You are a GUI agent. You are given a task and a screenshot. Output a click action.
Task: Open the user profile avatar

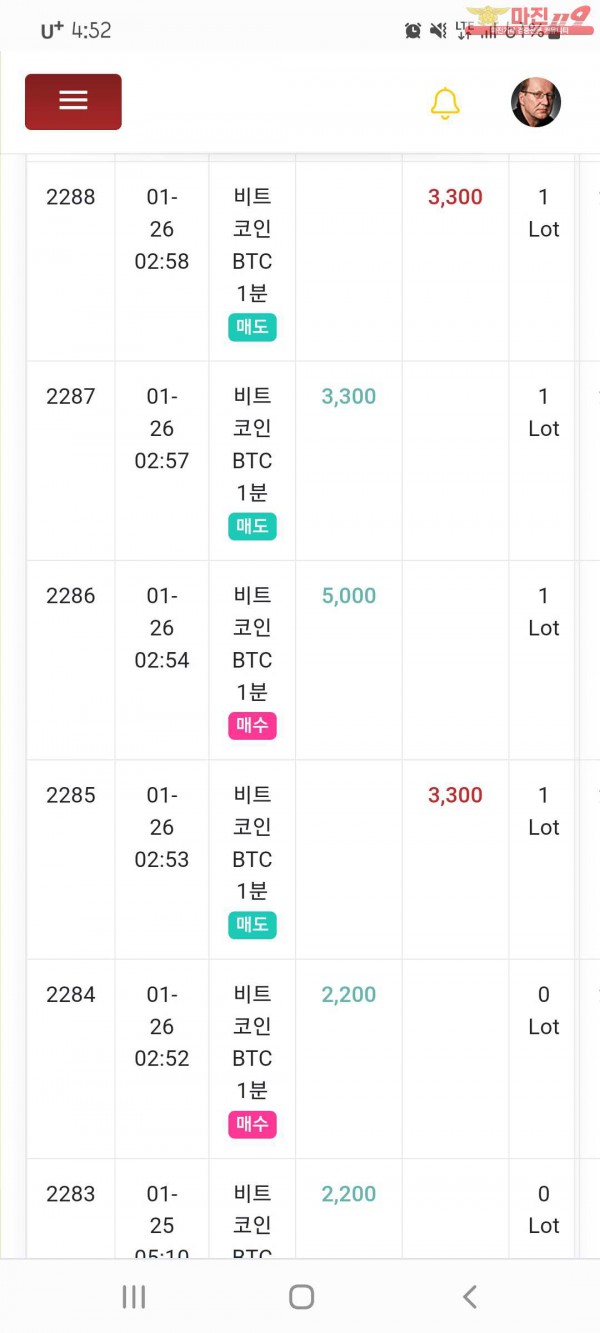[536, 102]
